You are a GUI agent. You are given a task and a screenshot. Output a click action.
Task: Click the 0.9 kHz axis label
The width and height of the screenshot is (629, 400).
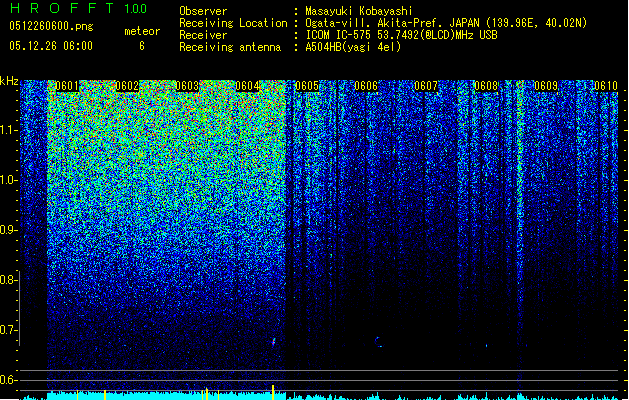point(8,230)
